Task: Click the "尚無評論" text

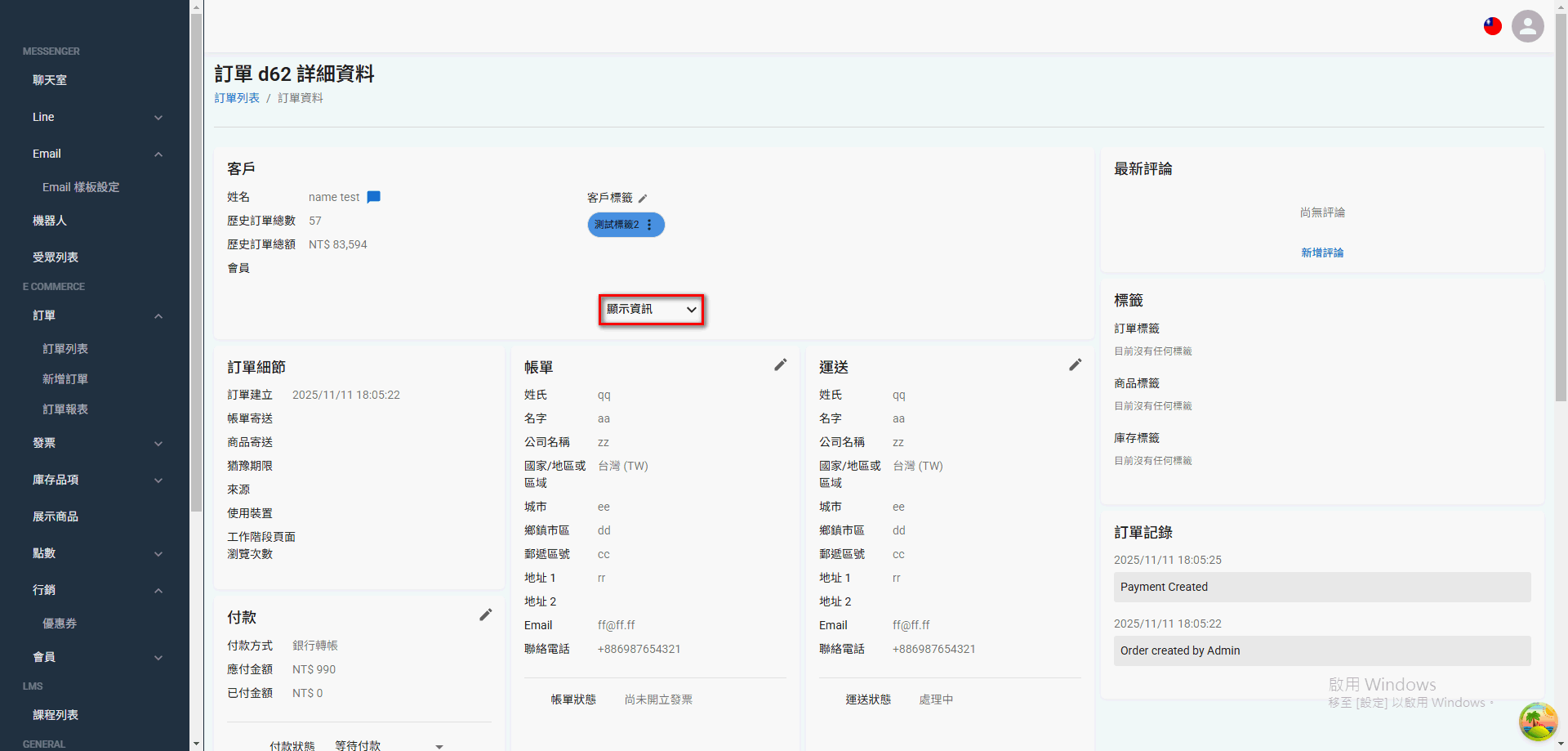Action: click(x=1322, y=212)
